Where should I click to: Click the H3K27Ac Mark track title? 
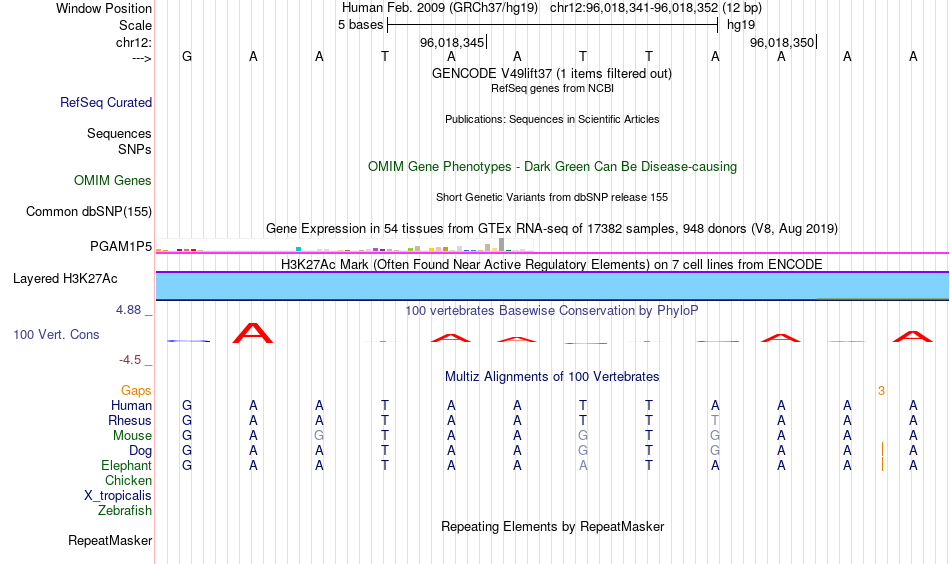552,265
